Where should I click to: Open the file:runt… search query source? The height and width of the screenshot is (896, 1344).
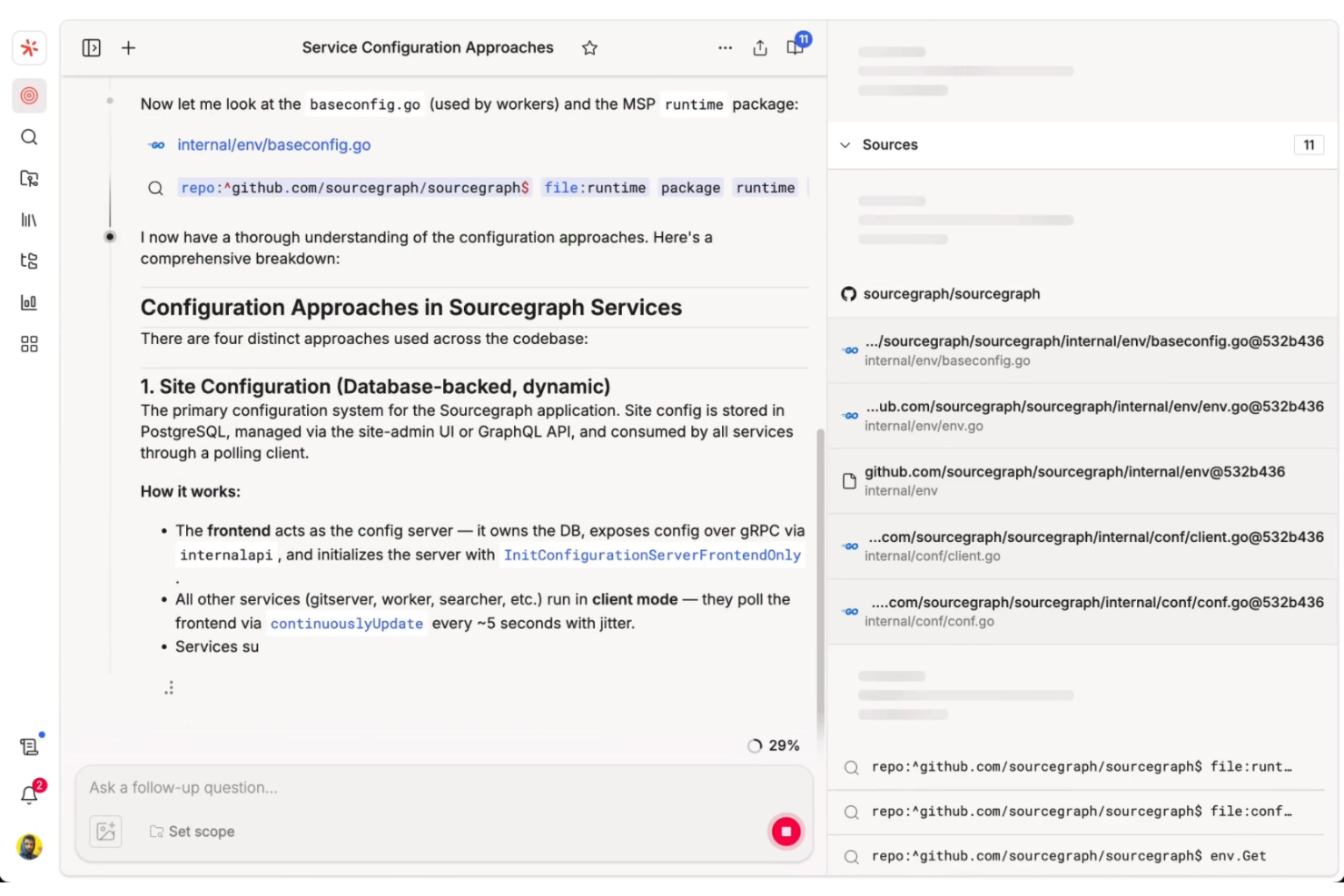1082,767
